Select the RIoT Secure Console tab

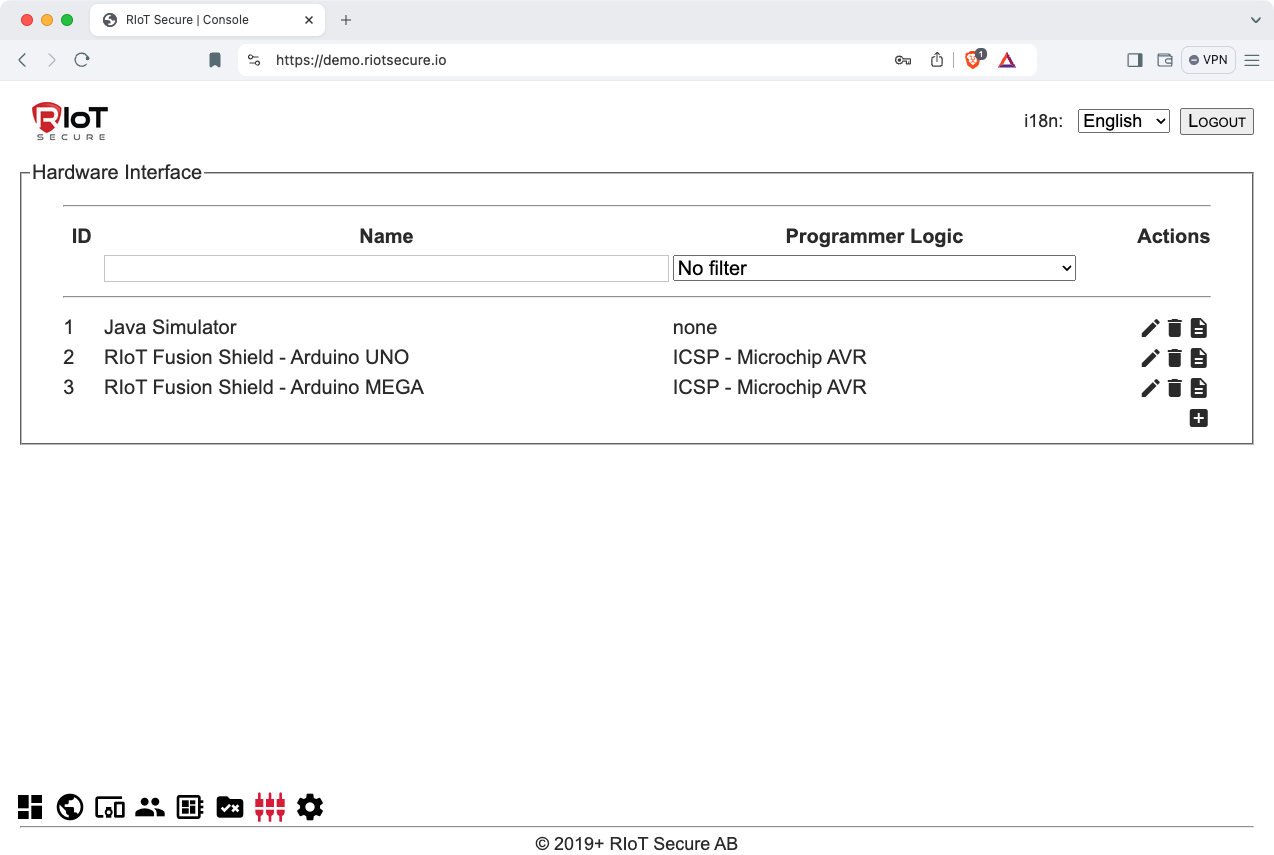coord(188,20)
